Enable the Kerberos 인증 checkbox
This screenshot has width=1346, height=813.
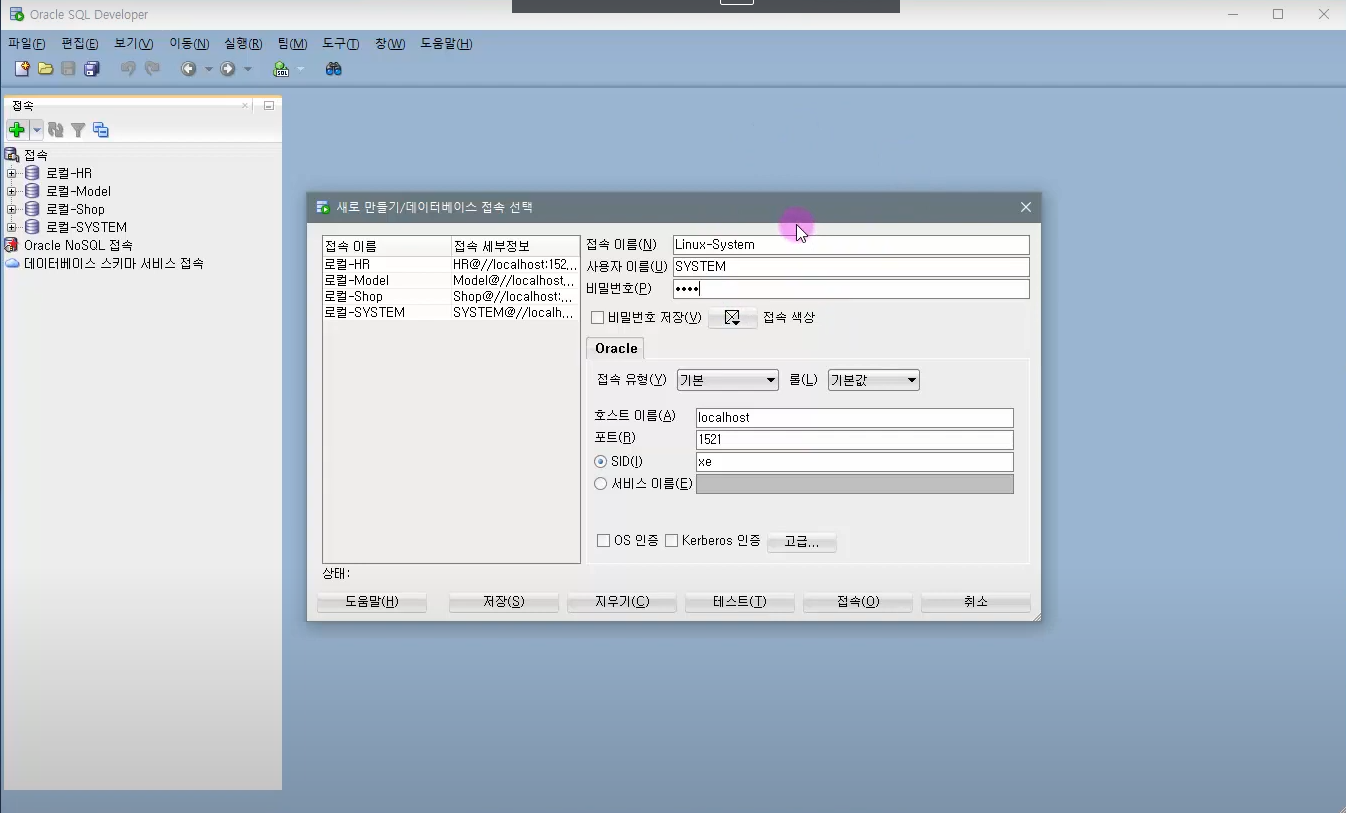tap(672, 540)
